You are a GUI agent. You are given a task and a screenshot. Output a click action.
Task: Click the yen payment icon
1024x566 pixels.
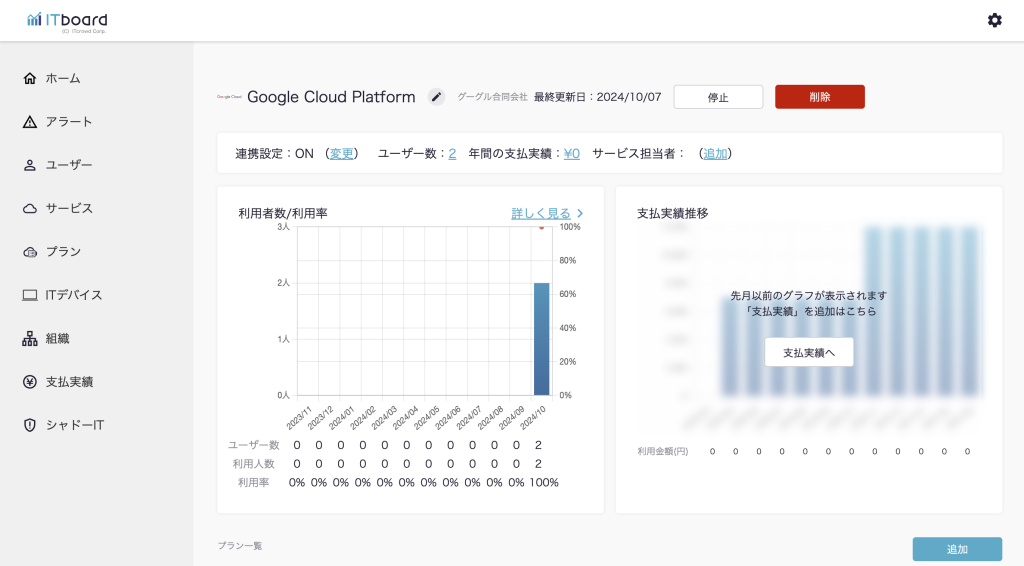[30, 382]
